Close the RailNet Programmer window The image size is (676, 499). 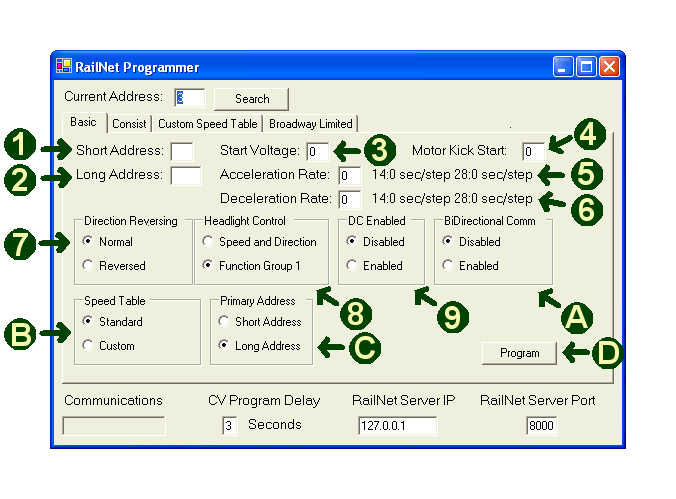(x=610, y=67)
